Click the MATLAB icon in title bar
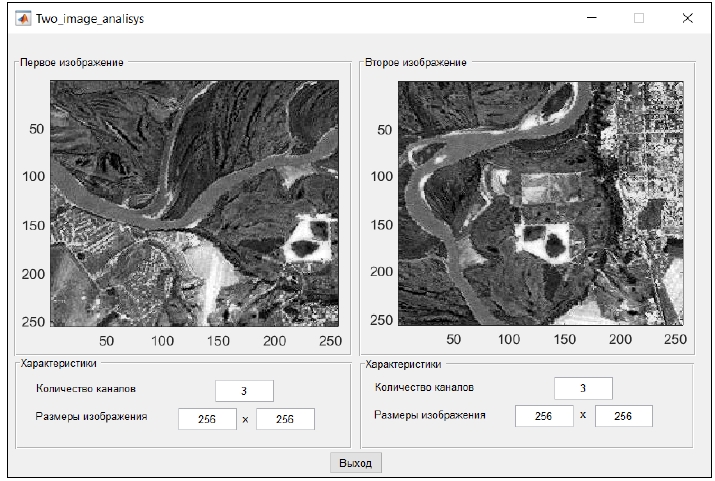The height and width of the screenshot is (481, 715). coord(21,18)
